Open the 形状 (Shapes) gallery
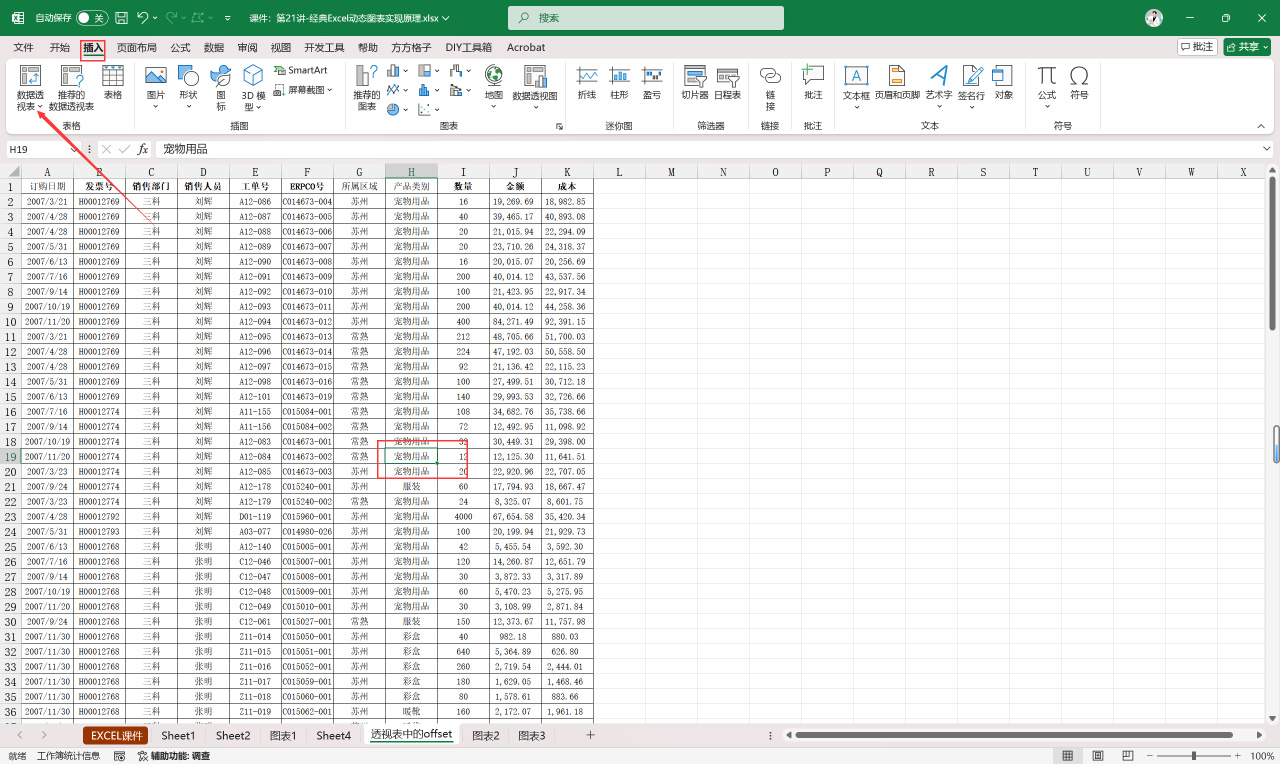Viewport: 1280px width, 764px height. pos(188,87)
